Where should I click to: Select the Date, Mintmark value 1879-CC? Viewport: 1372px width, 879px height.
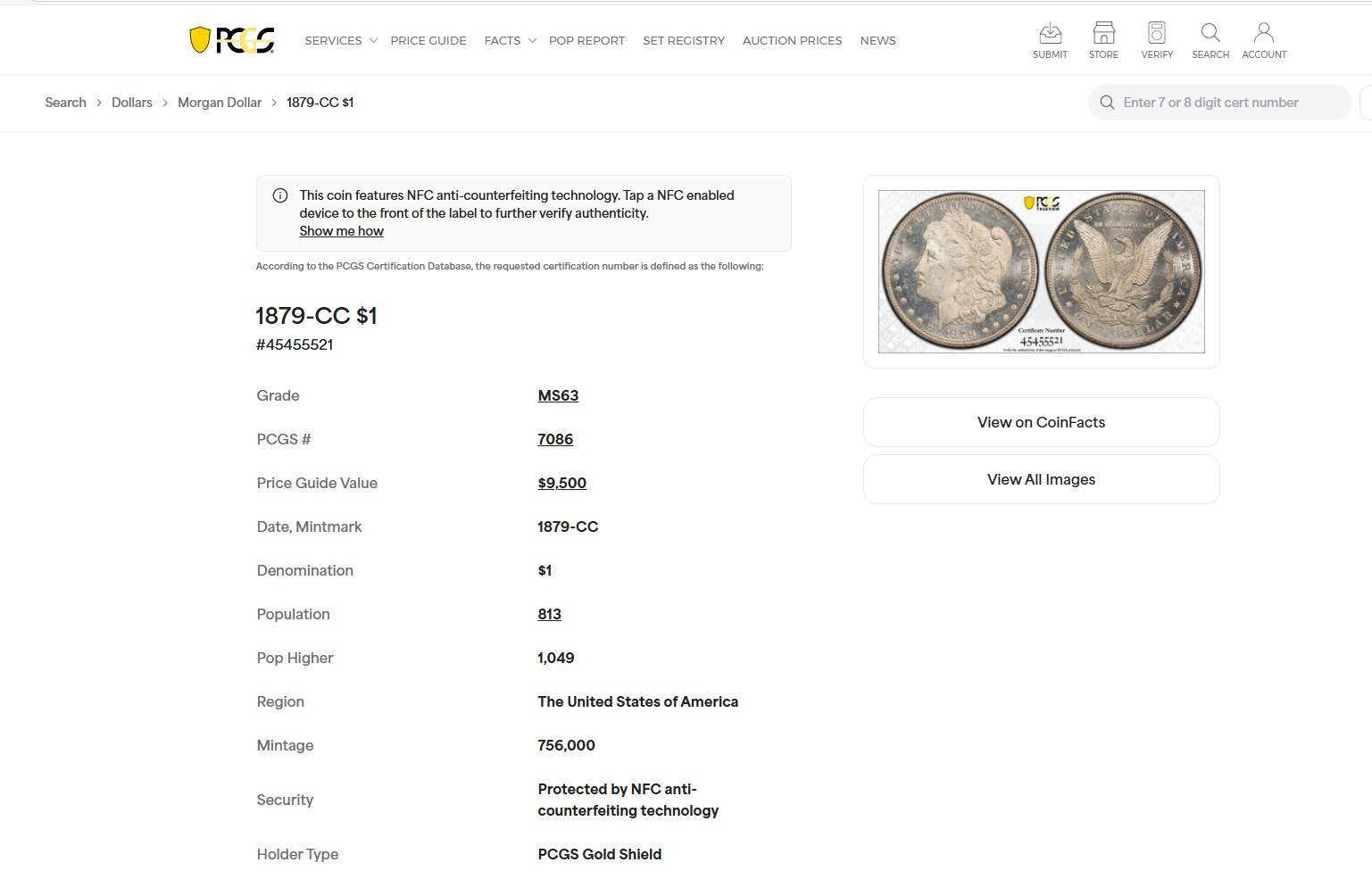(568, 527)
